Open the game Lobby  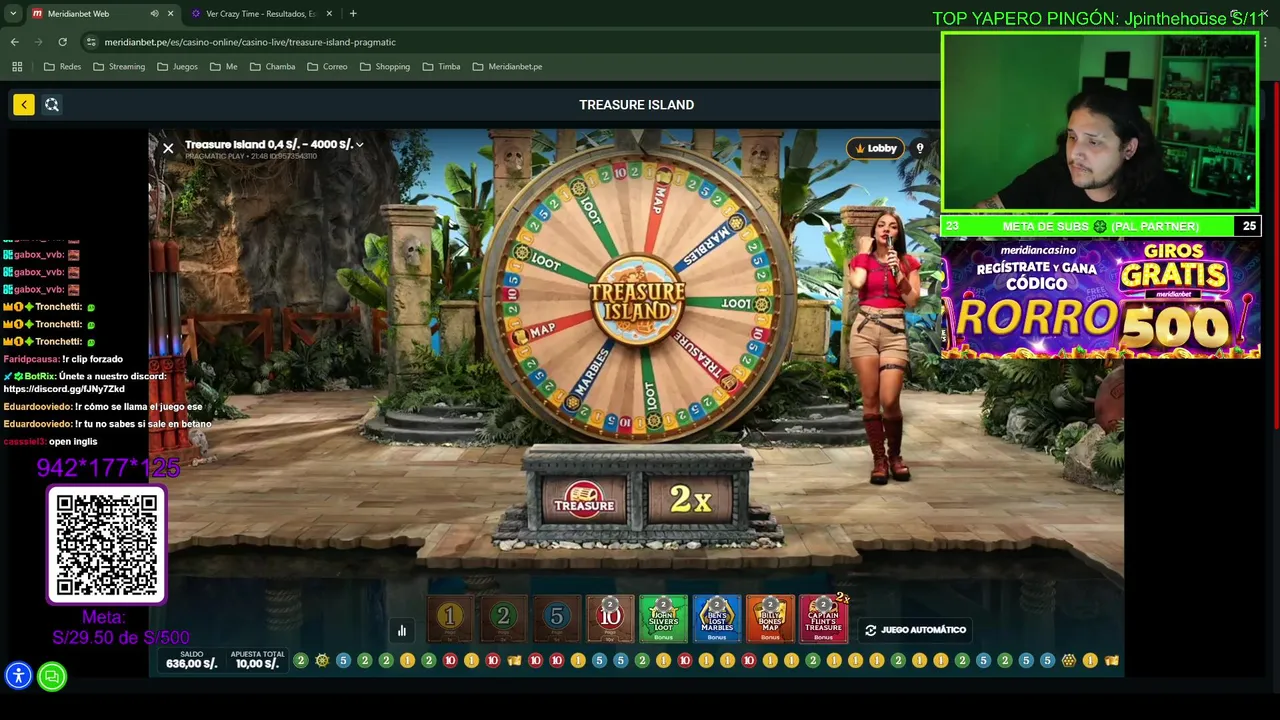pos(875,148)
